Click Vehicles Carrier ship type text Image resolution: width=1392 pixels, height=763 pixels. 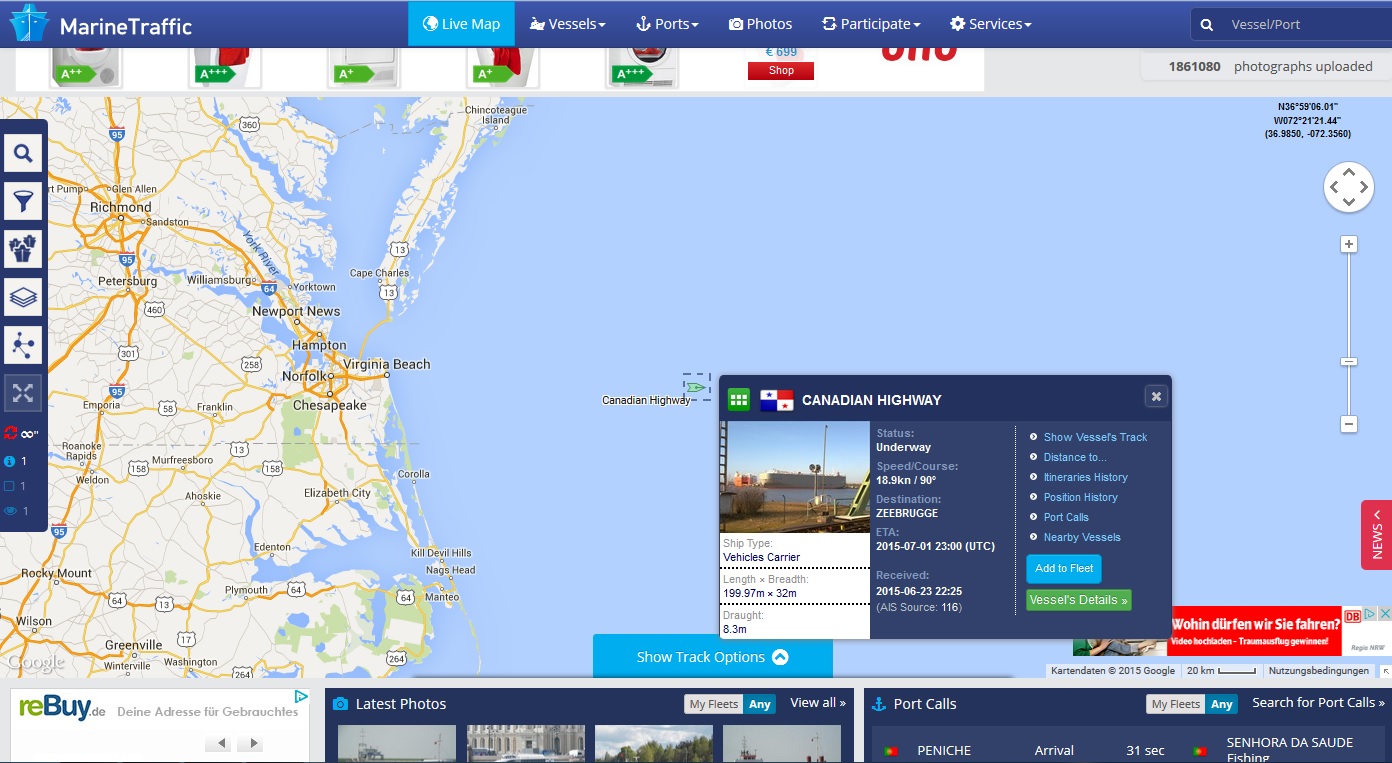(x=762, y=557)
